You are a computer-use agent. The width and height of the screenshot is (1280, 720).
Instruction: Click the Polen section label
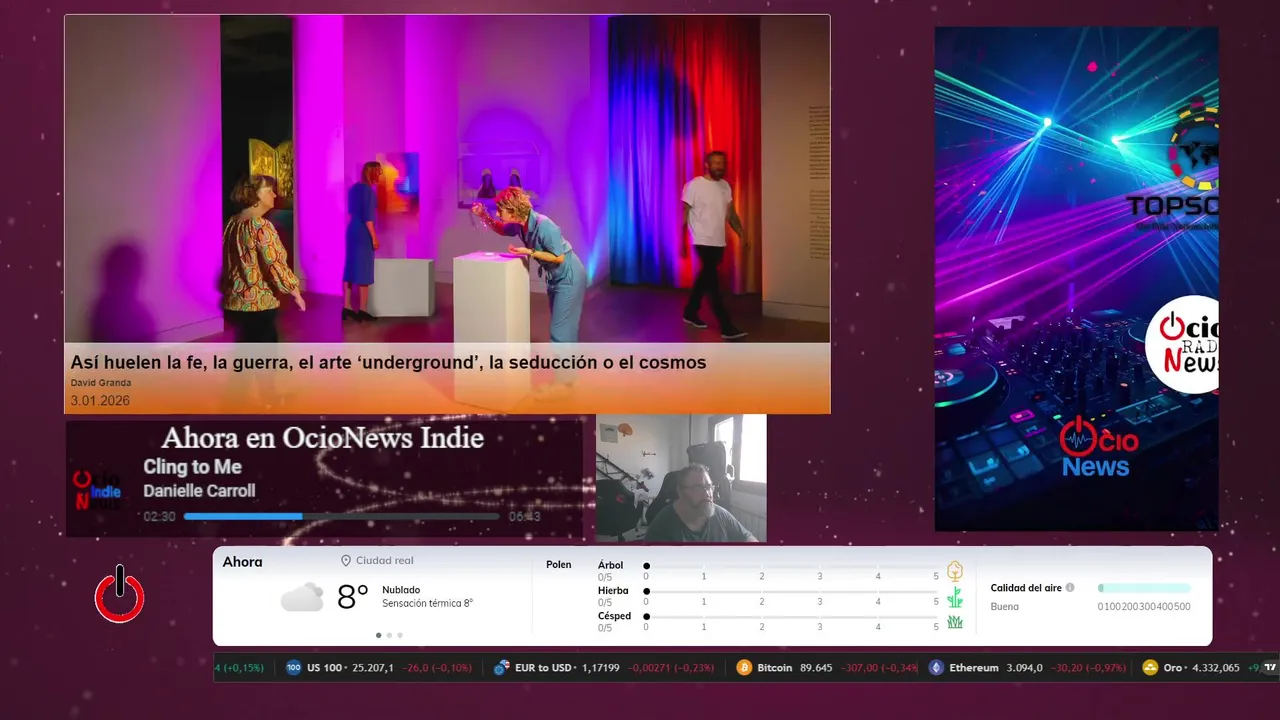pyautogui.click(x=559, y=565)
